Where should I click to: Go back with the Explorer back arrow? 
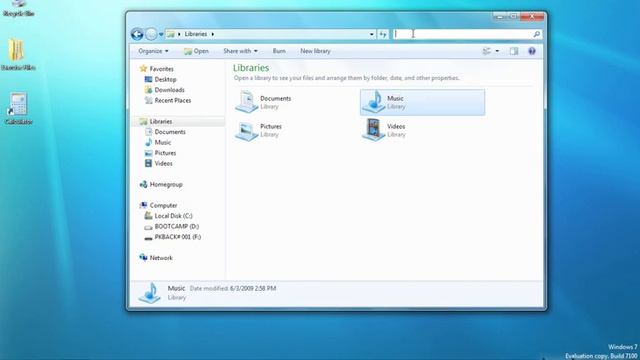pos(137,34)
